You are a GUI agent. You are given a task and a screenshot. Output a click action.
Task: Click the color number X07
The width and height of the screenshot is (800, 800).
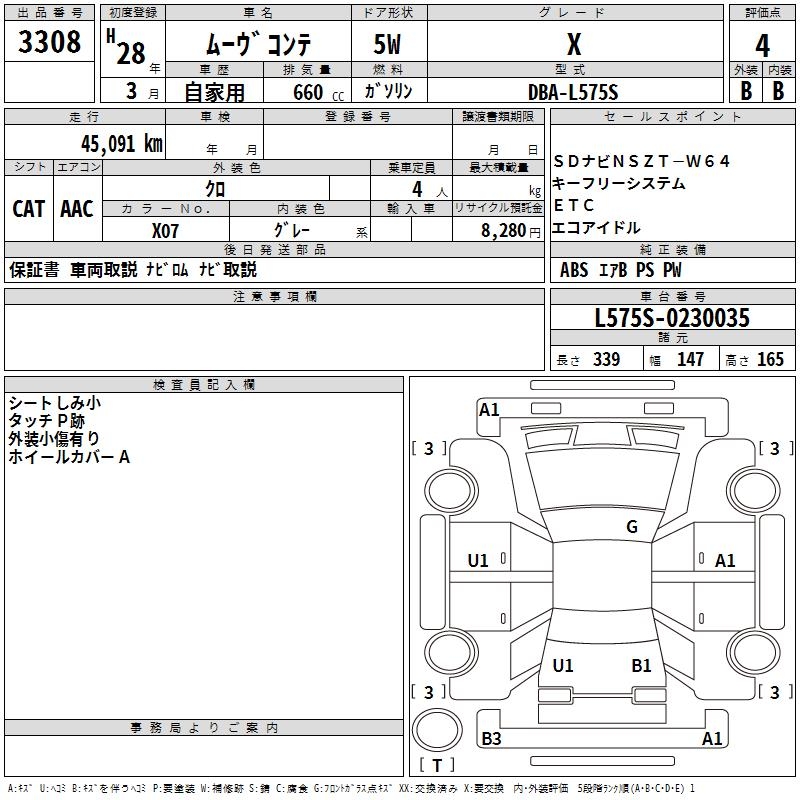(165, 231)
